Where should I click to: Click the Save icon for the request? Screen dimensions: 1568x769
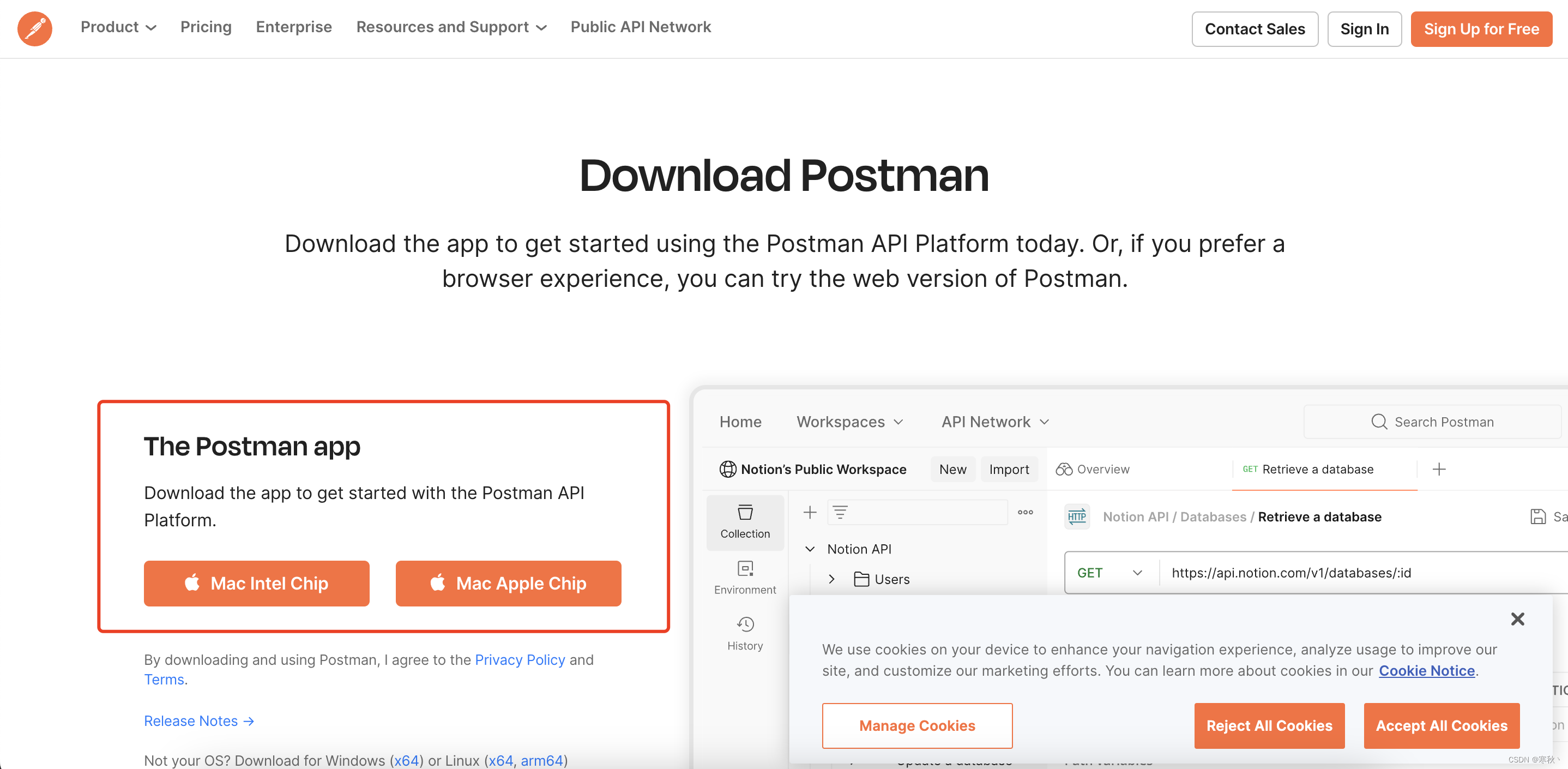click(x=1537, y=516)
